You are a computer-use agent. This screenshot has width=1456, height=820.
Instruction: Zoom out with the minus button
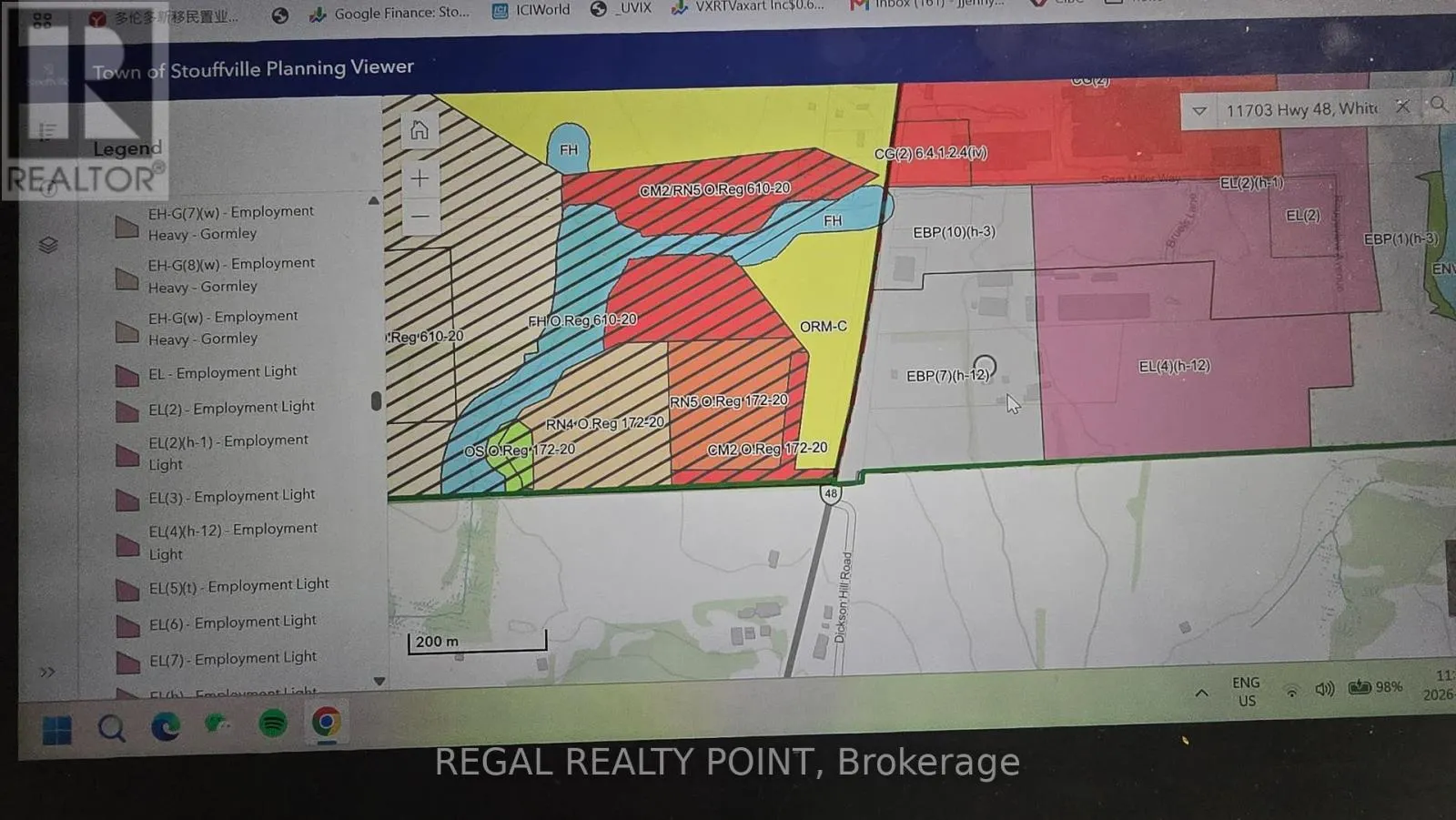[420, 217]
